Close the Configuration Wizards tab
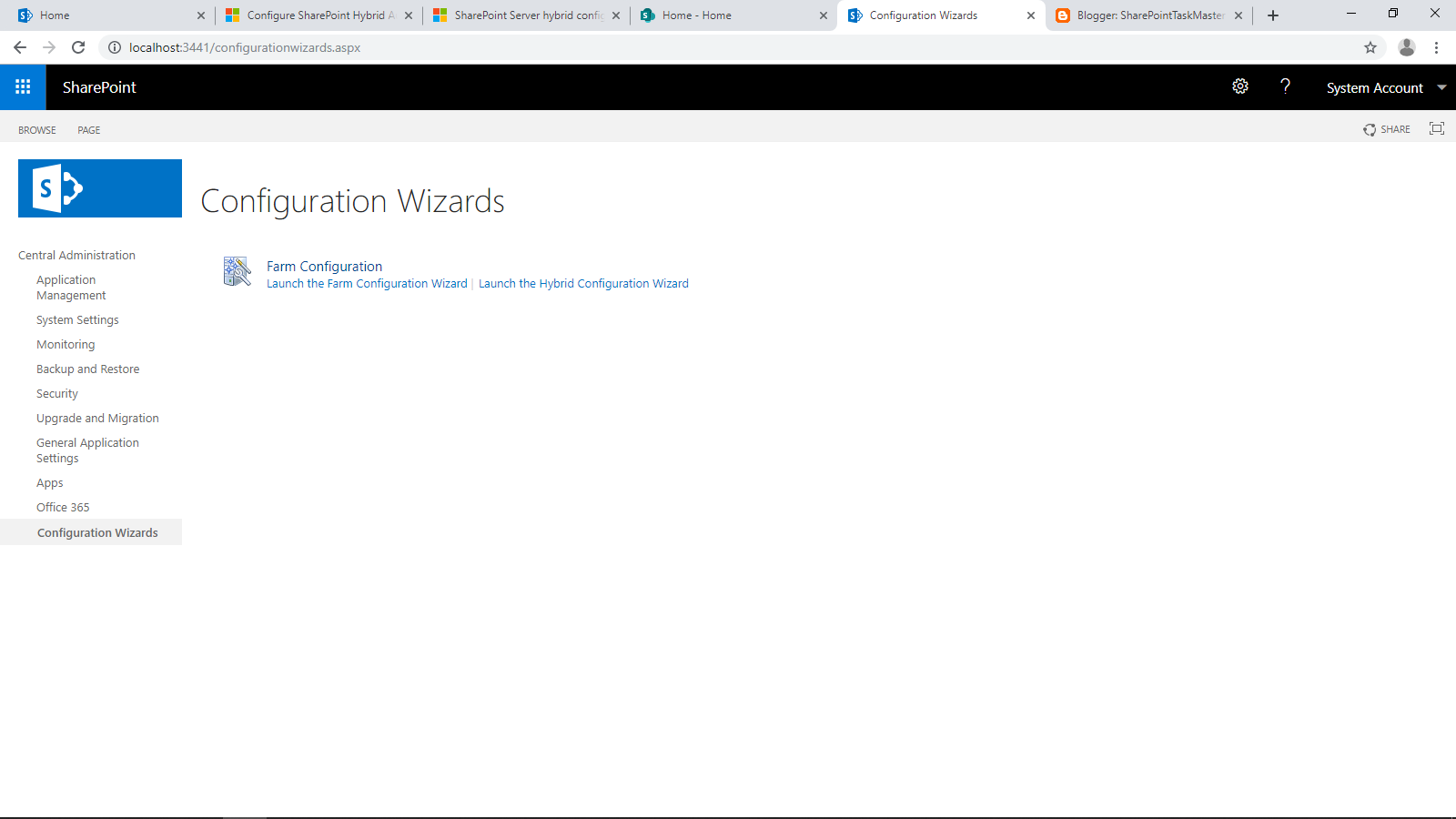Viewport: 1456px width, 819px height. (1031, 15)
